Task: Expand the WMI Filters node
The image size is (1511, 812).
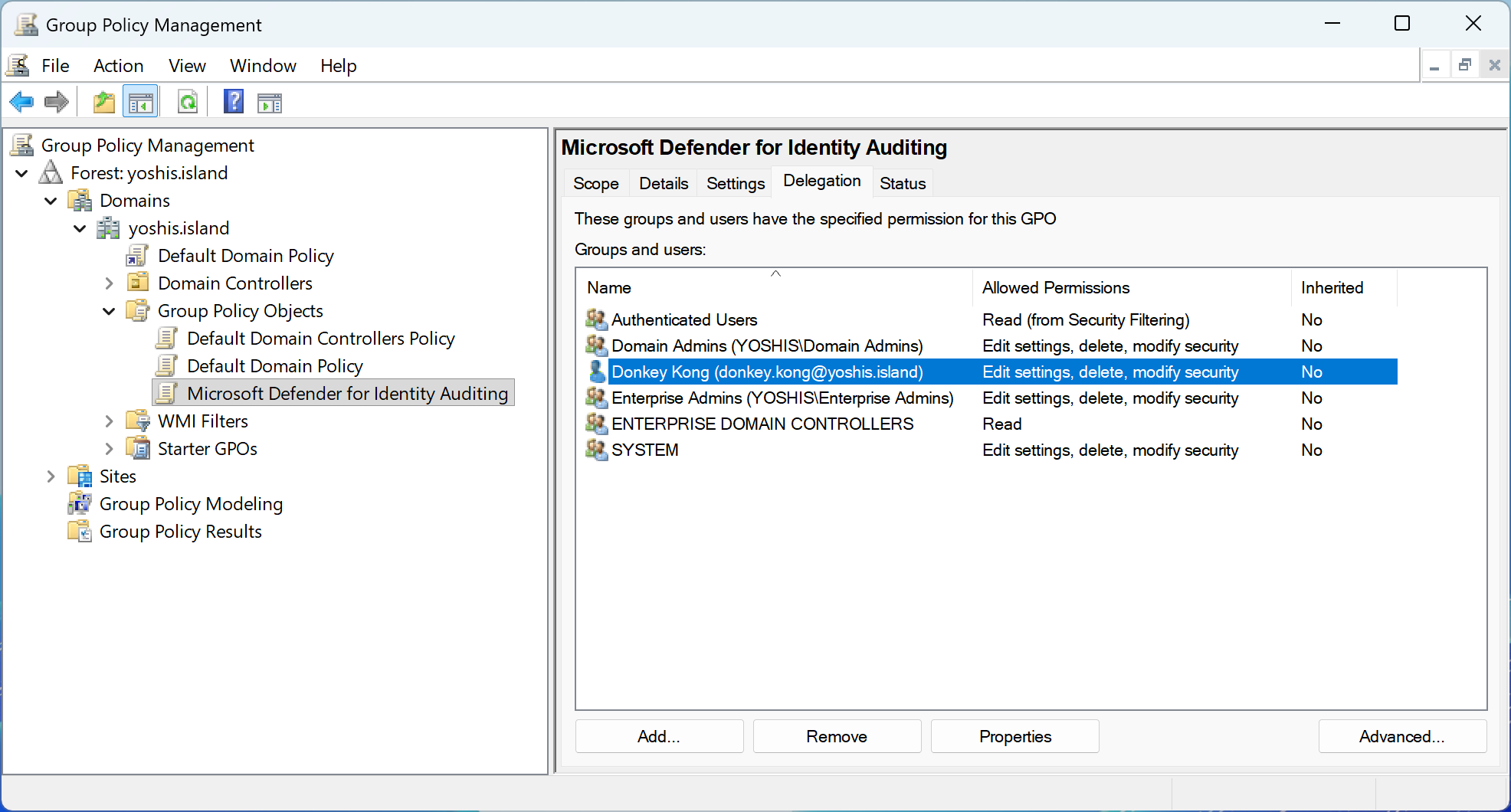Action: point(109,422)
